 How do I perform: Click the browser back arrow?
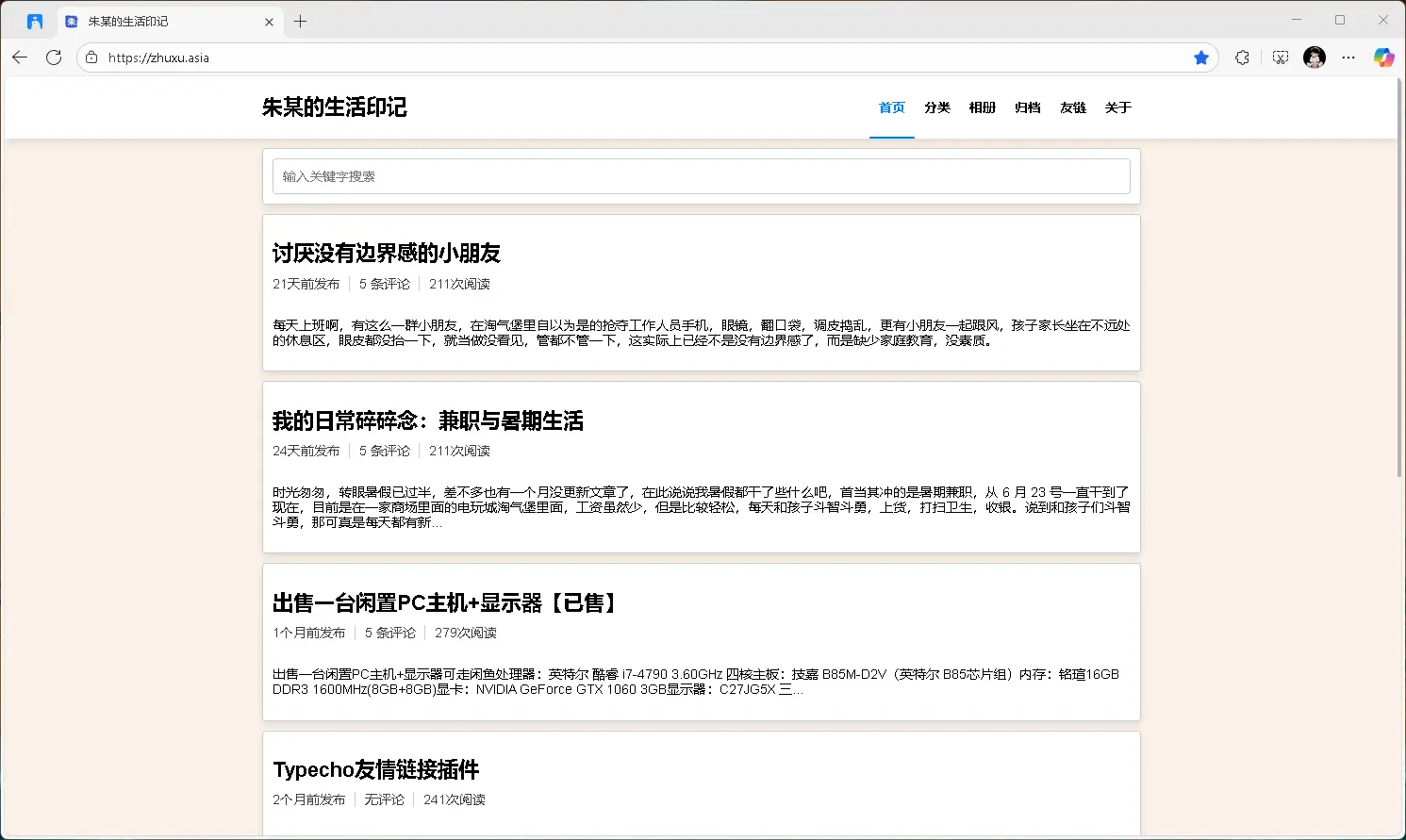tap(20, 58)
